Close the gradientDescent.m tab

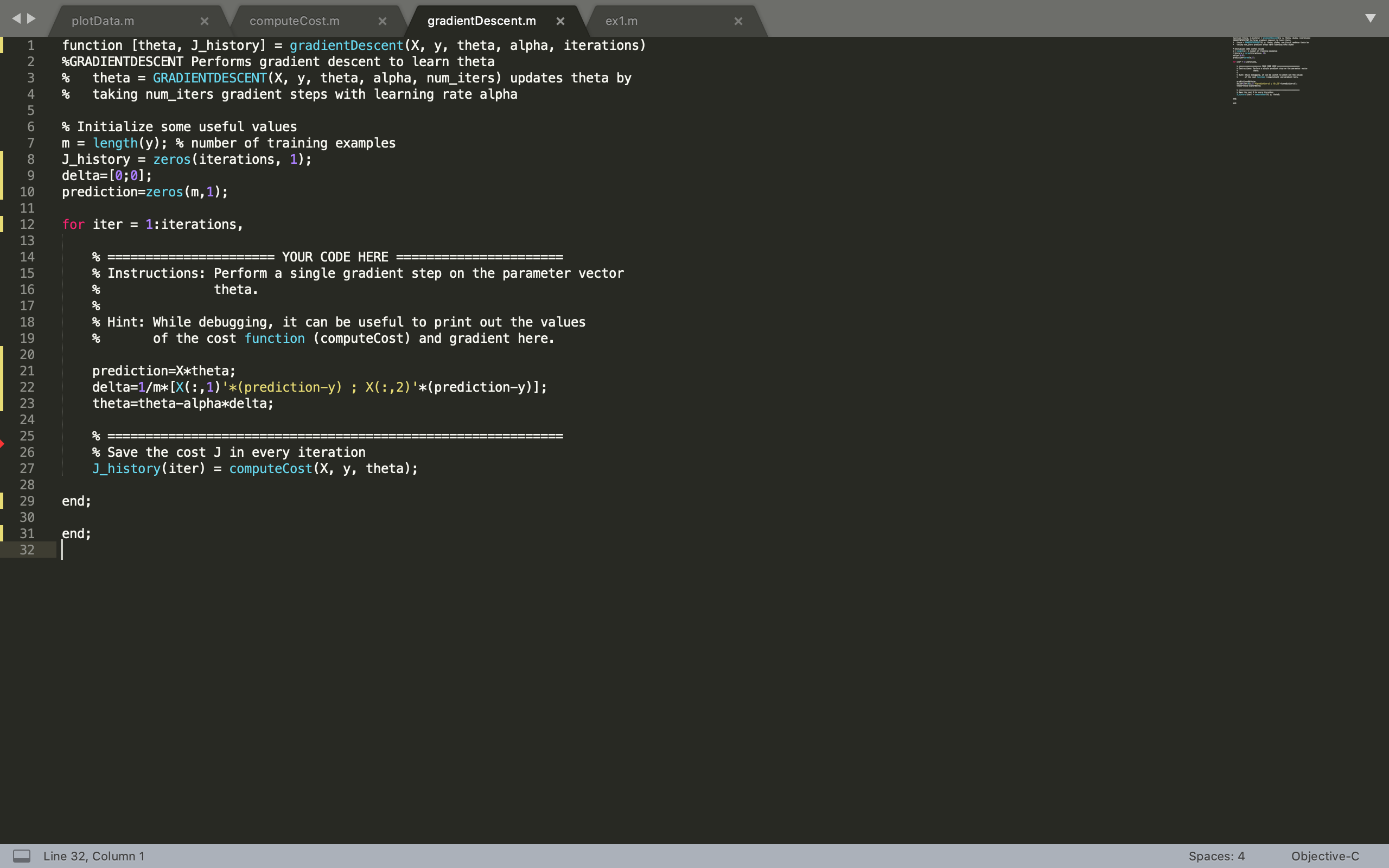coord(560,21)
